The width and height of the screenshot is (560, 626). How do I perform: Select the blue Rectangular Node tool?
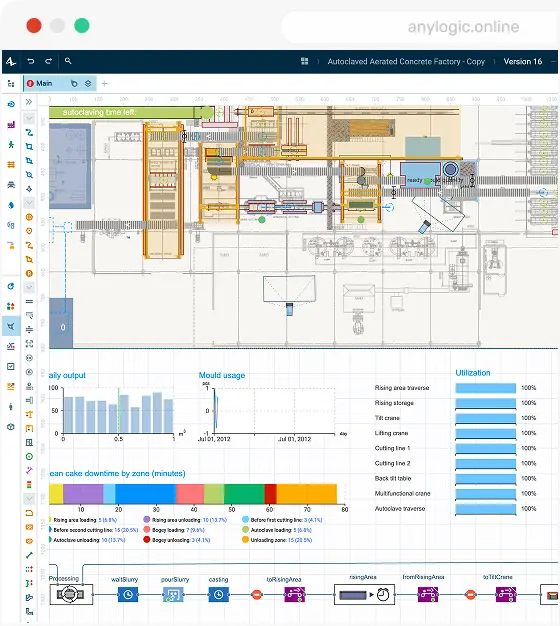(x=29, y=147)
